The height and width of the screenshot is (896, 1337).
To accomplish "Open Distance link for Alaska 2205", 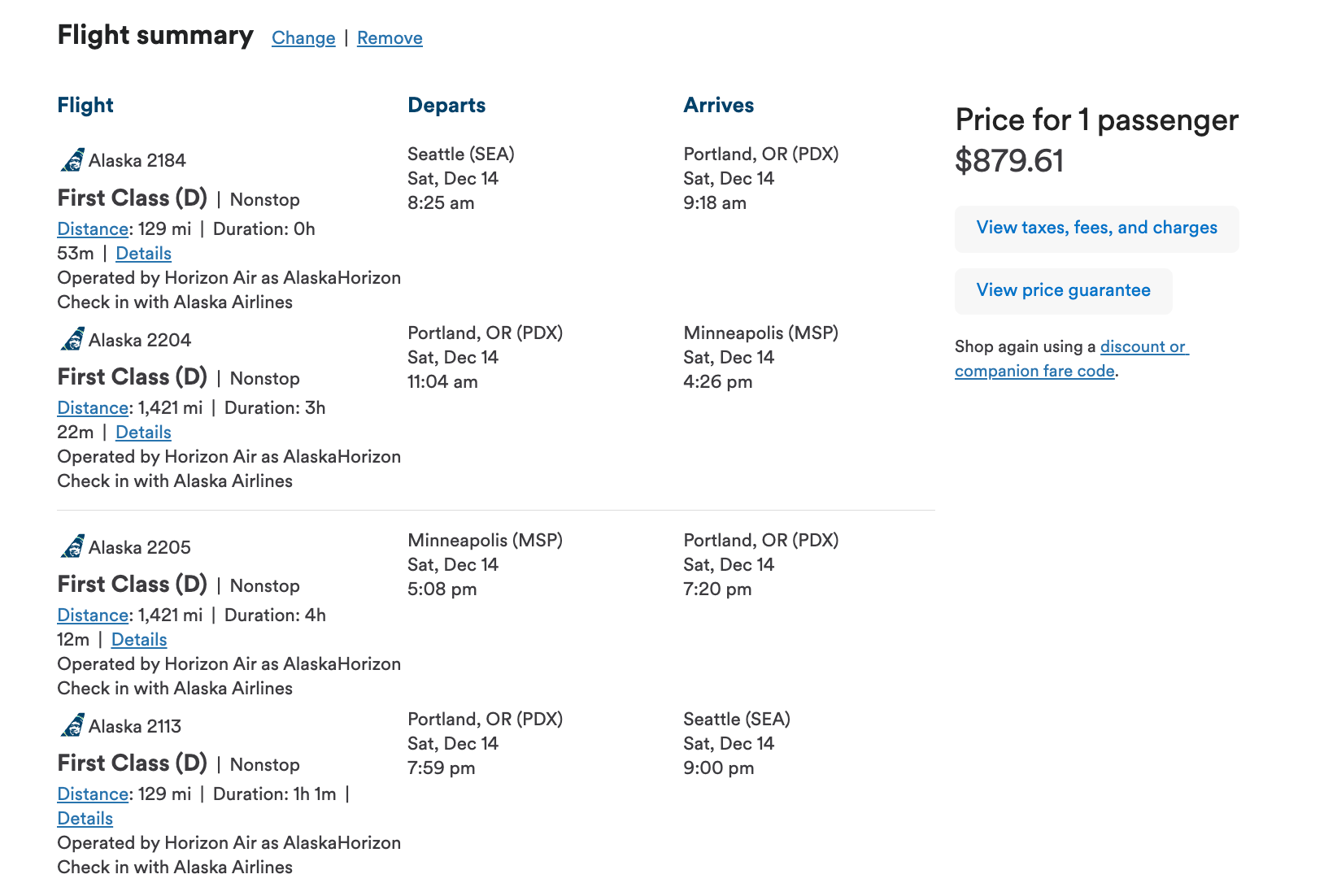I will coord(93,615).
